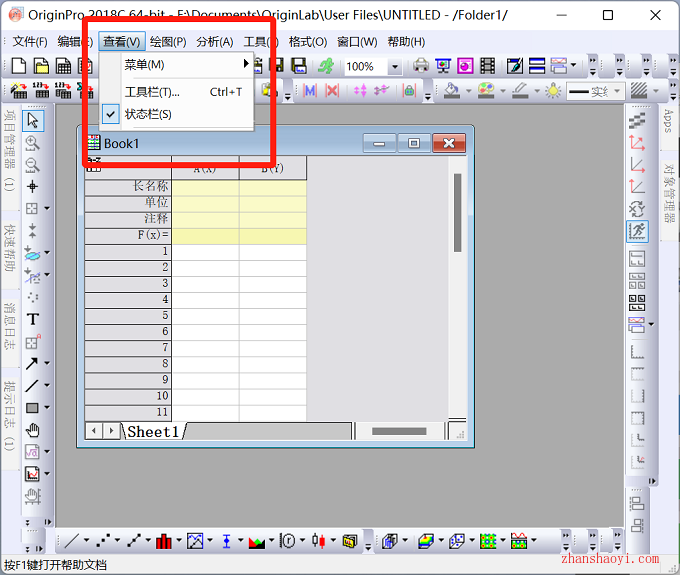Image resolution: width=680 pixels, height=575 pixels.
Task: Click the Box/stock chart icon
Action: 319,540
